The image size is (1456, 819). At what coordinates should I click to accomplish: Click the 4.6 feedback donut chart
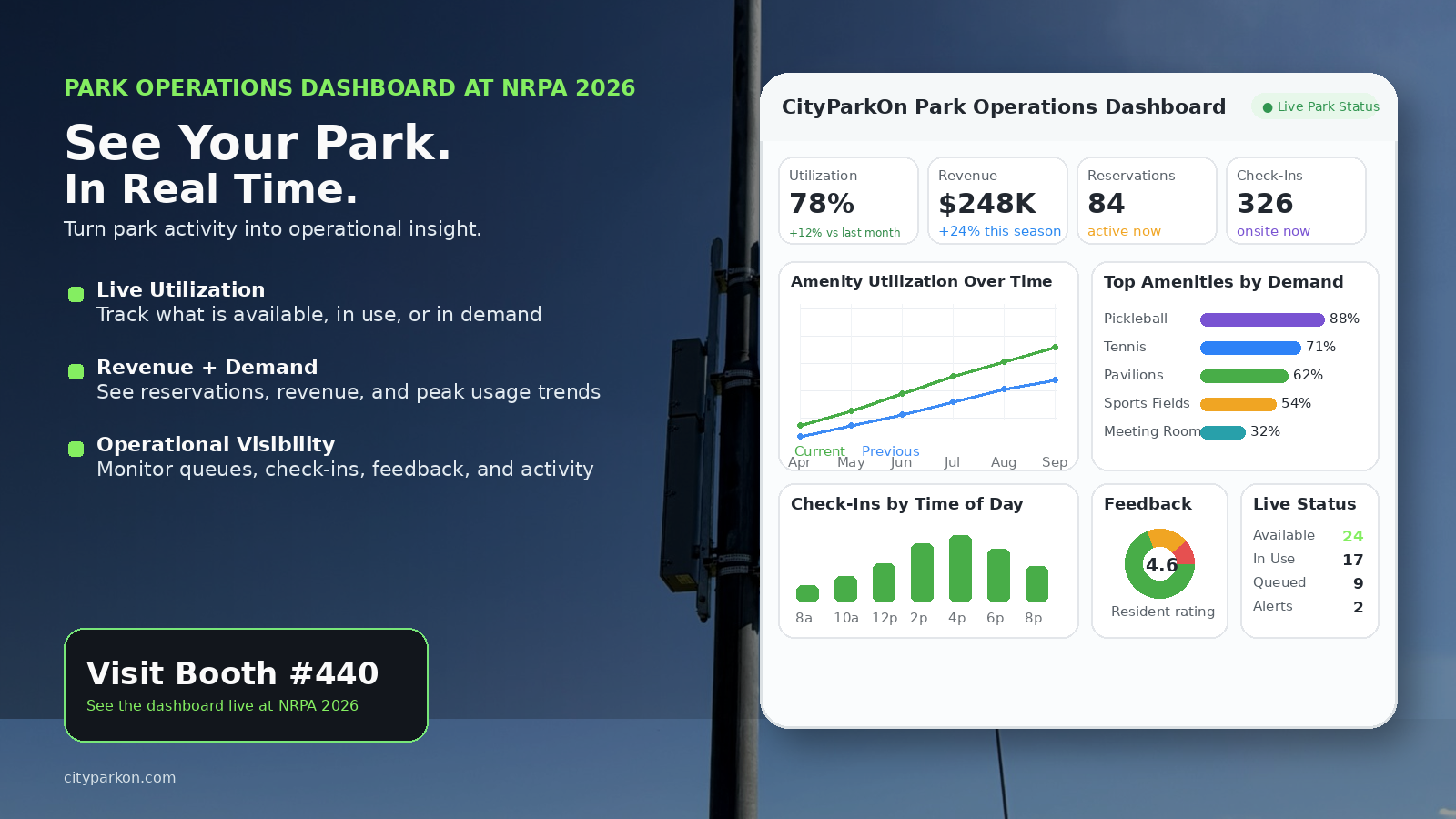tap(1159, 564)
